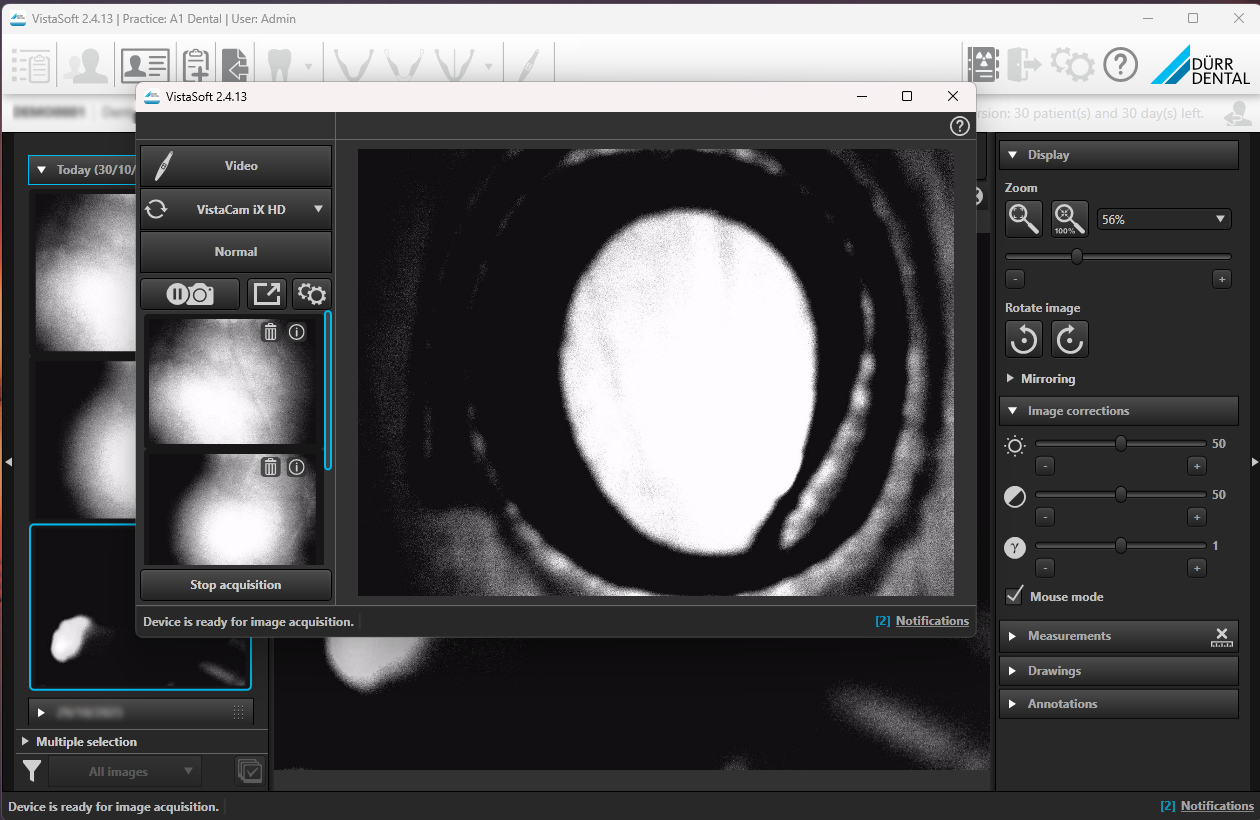Click the pause/capture camera icon
Image resolution: width=1260 pixels, height=820 pixels.
(190, 294)
